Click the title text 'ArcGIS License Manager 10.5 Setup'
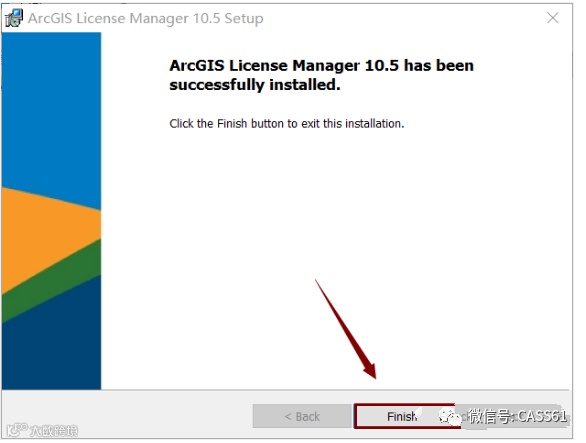The width and height of the screenshot is (586, 443). point(146,18)
